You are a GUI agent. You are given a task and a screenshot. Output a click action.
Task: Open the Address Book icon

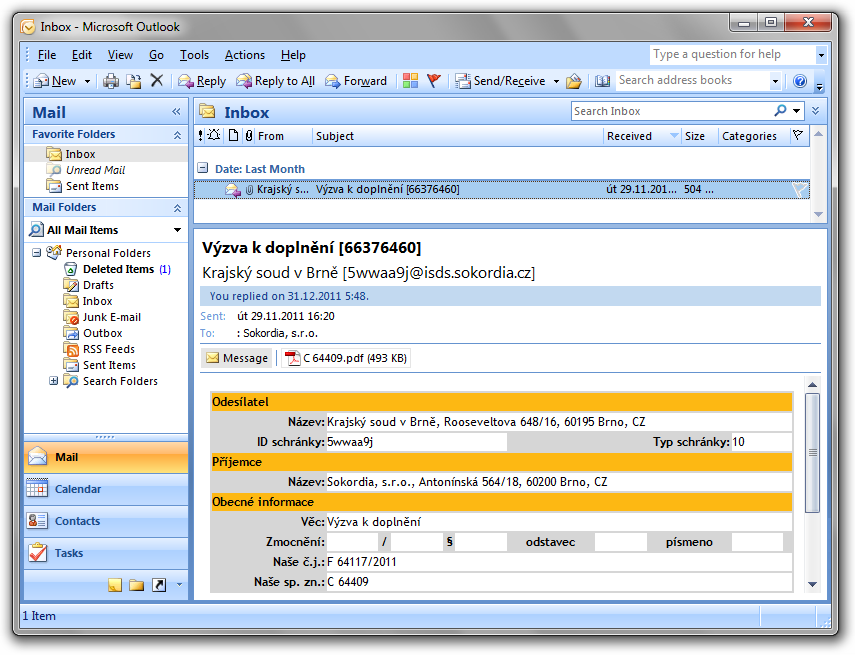pos(602,81)
